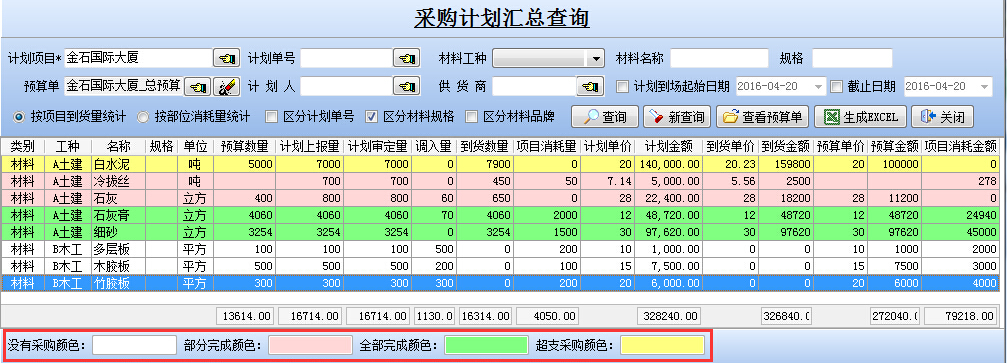Open lookup icon beside 计划单号 field
Screen dimensions: 1007x363
click(x=407, y=58)
